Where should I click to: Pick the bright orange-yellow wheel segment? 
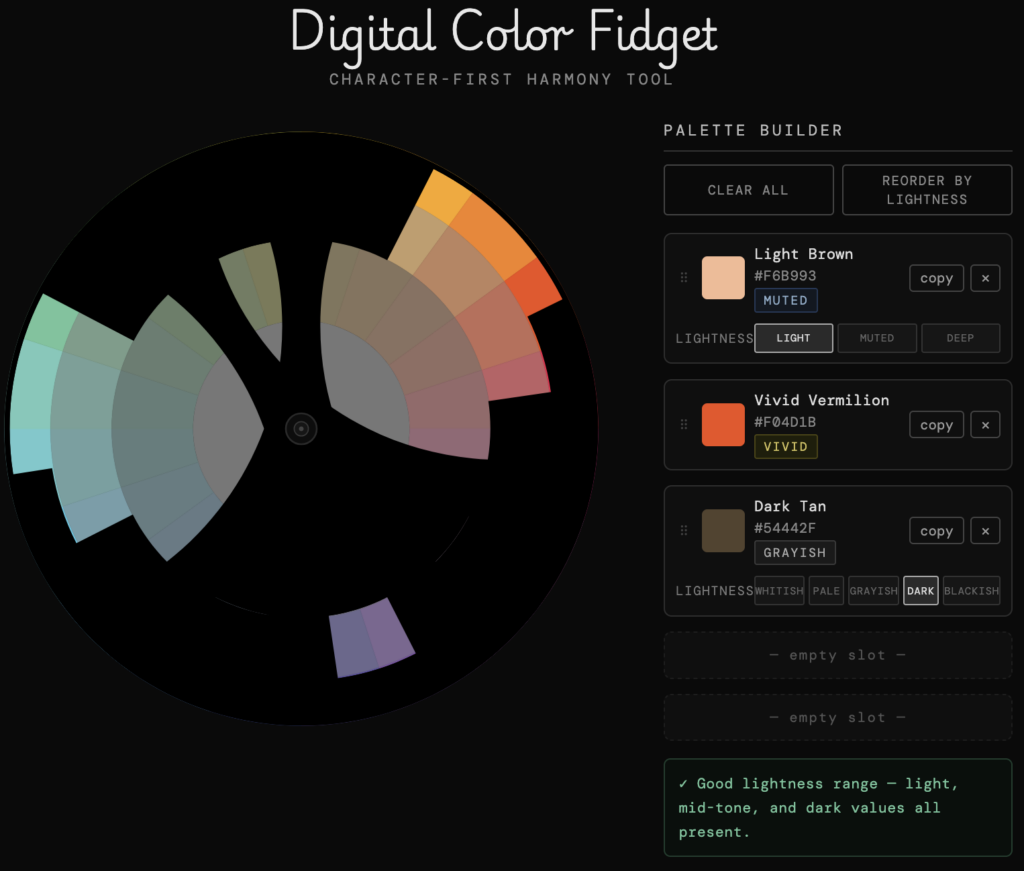[x=443, y=198]
